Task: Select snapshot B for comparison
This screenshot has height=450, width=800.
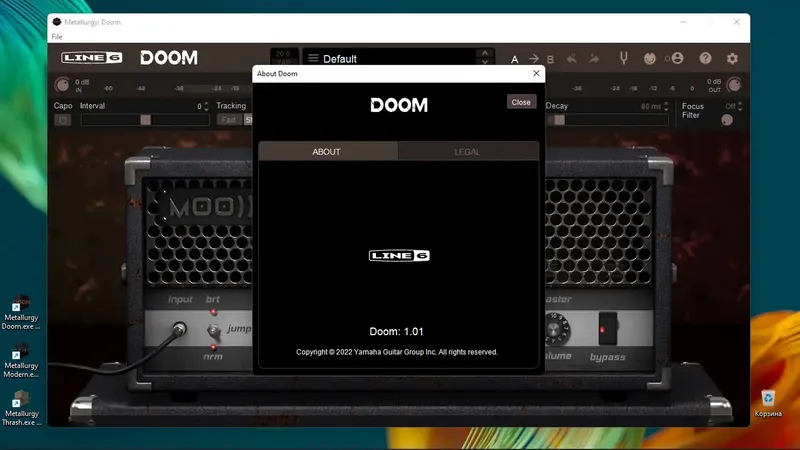Action: point(550,59)
